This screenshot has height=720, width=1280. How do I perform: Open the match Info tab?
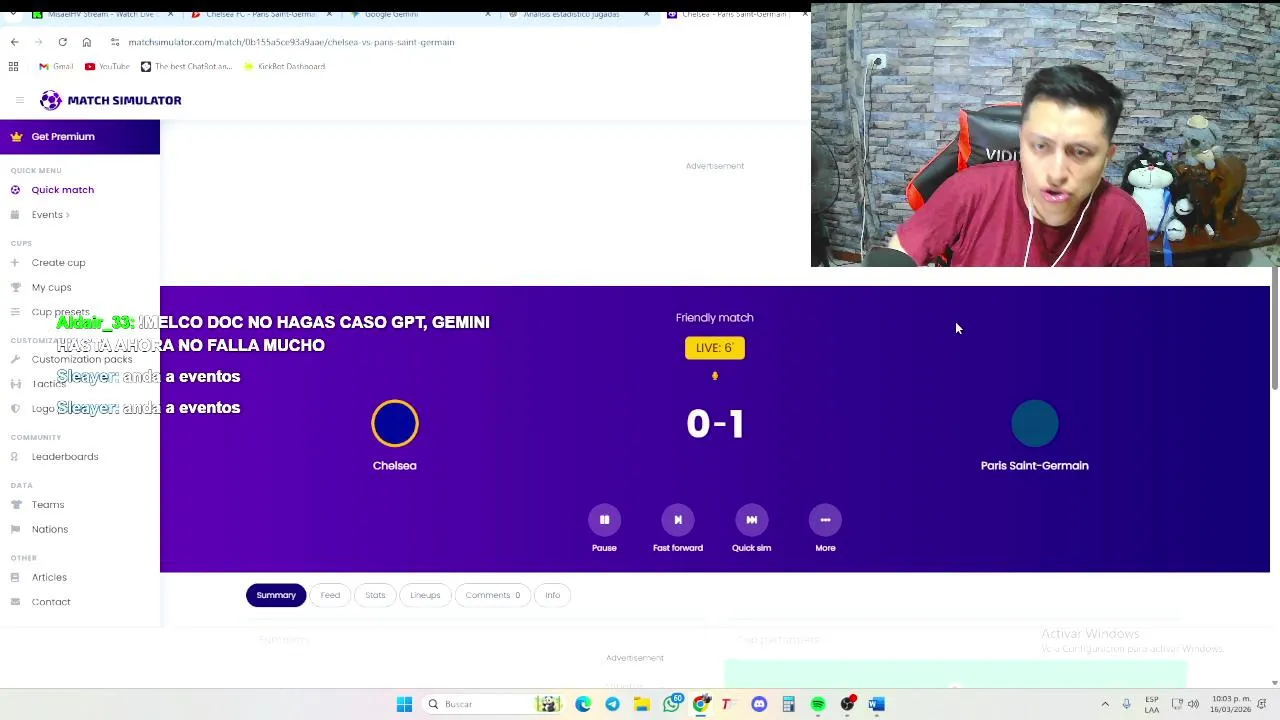pyautogui.click(x=552, y=595)
